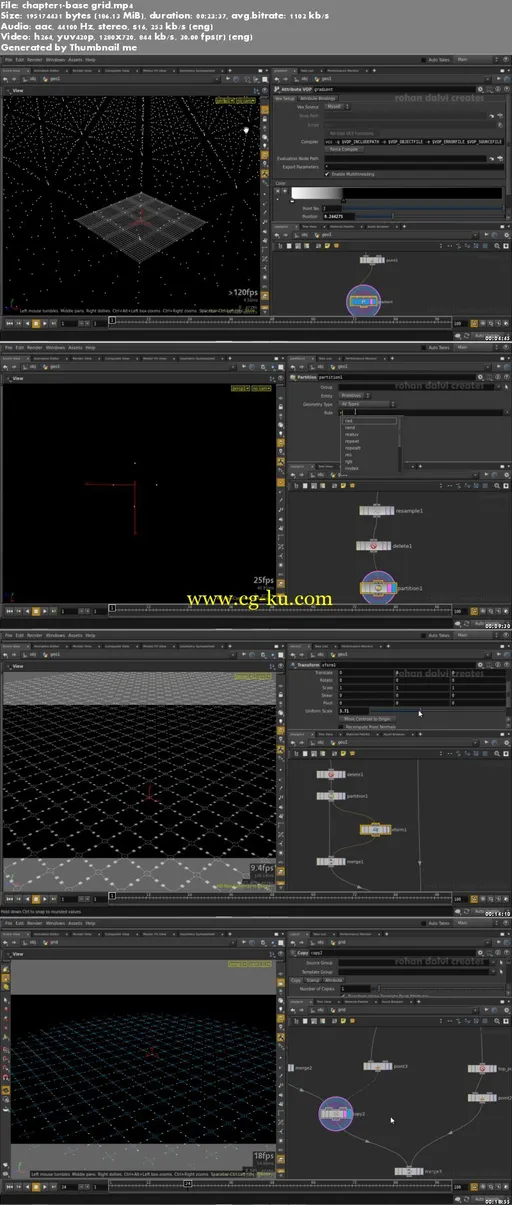This screenshot has width=512, height=1205.
Task: Open Entity dropdown showing Primitives
Action: point(357,395)
